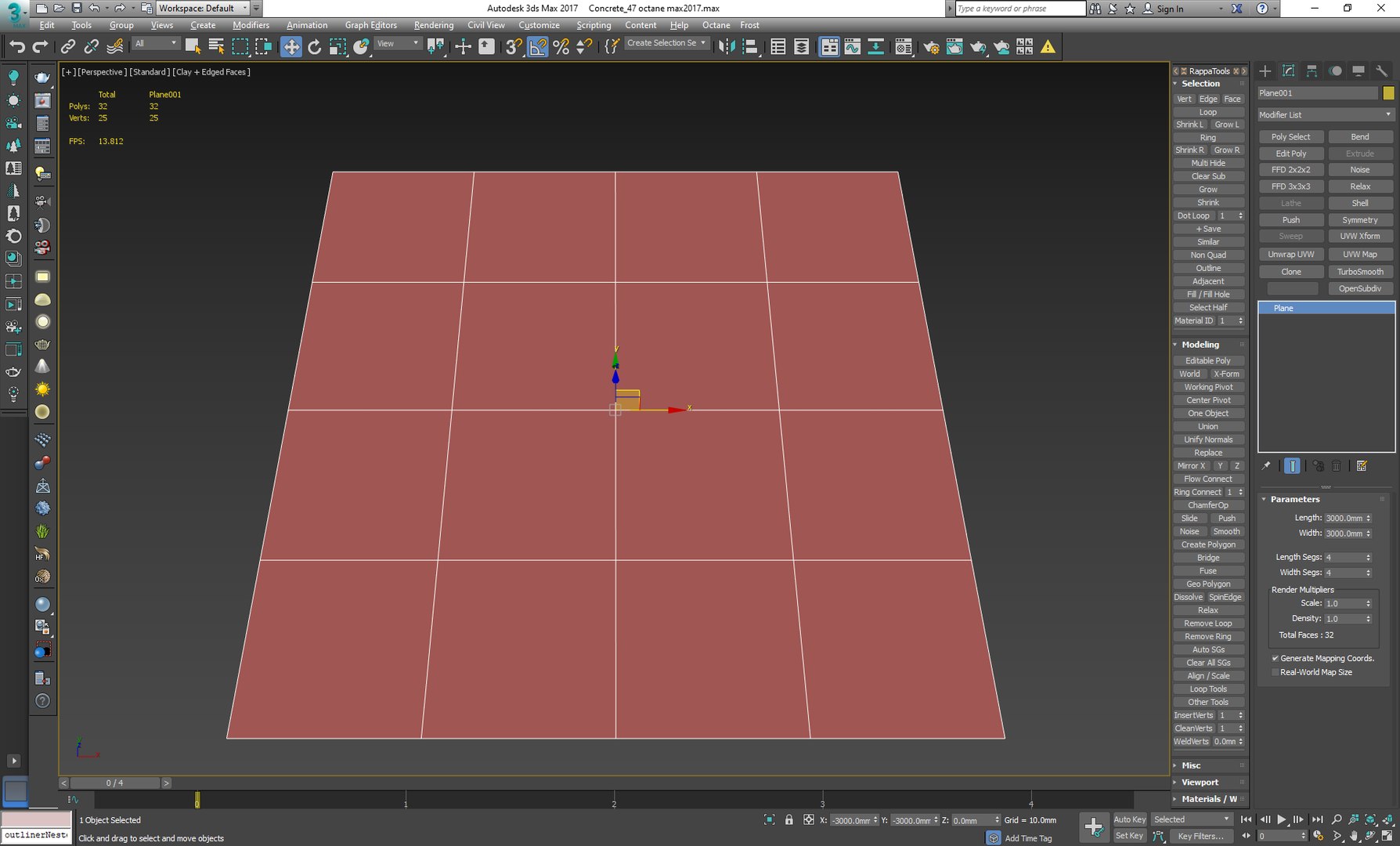Viewport: 1400px width, 846px height.
Task: Open the selection filter All dropdown
Action: [x=155, y=44]
